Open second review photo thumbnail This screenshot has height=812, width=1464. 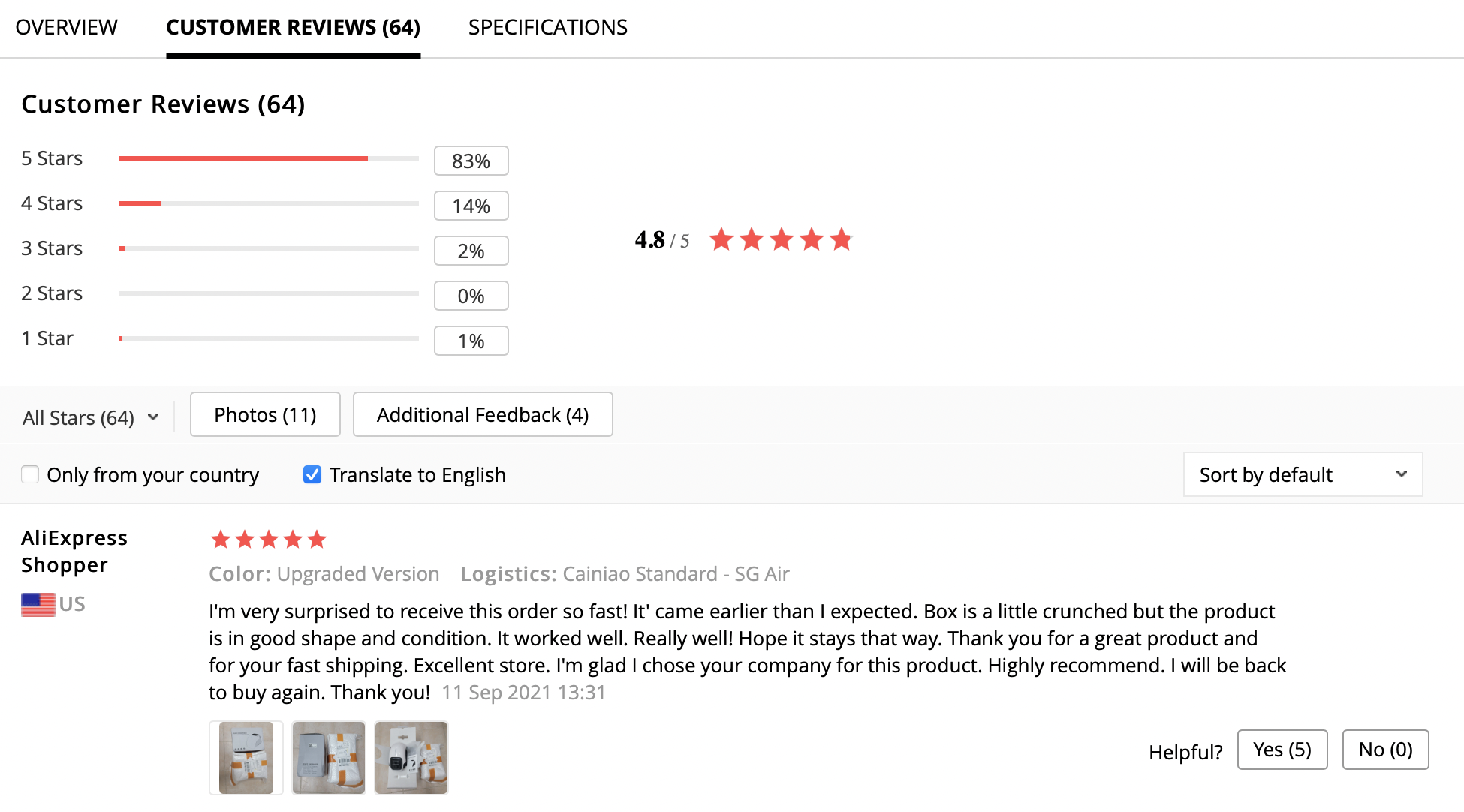point(329,758)
